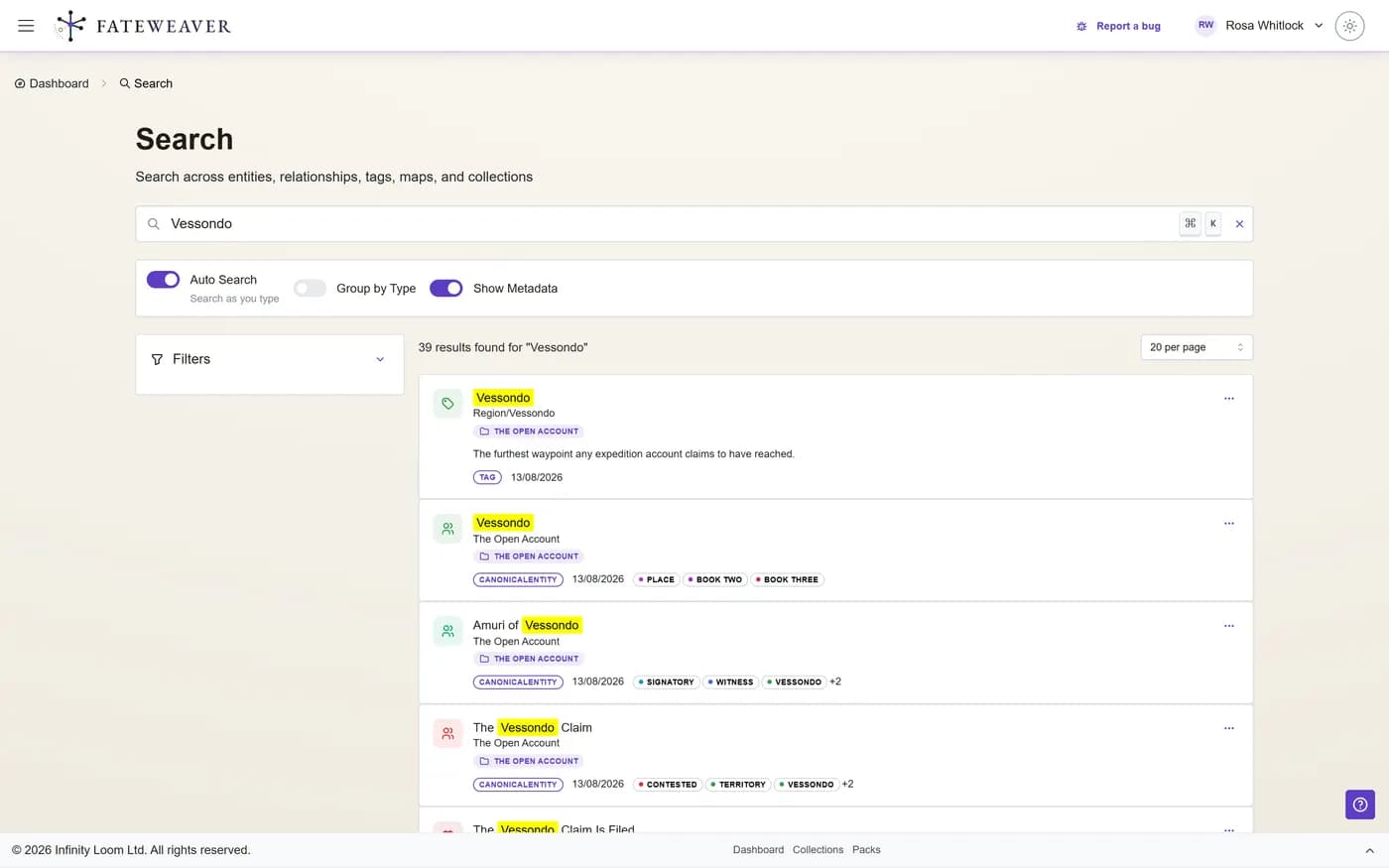Click the TERRITORY tag chip

738,784
